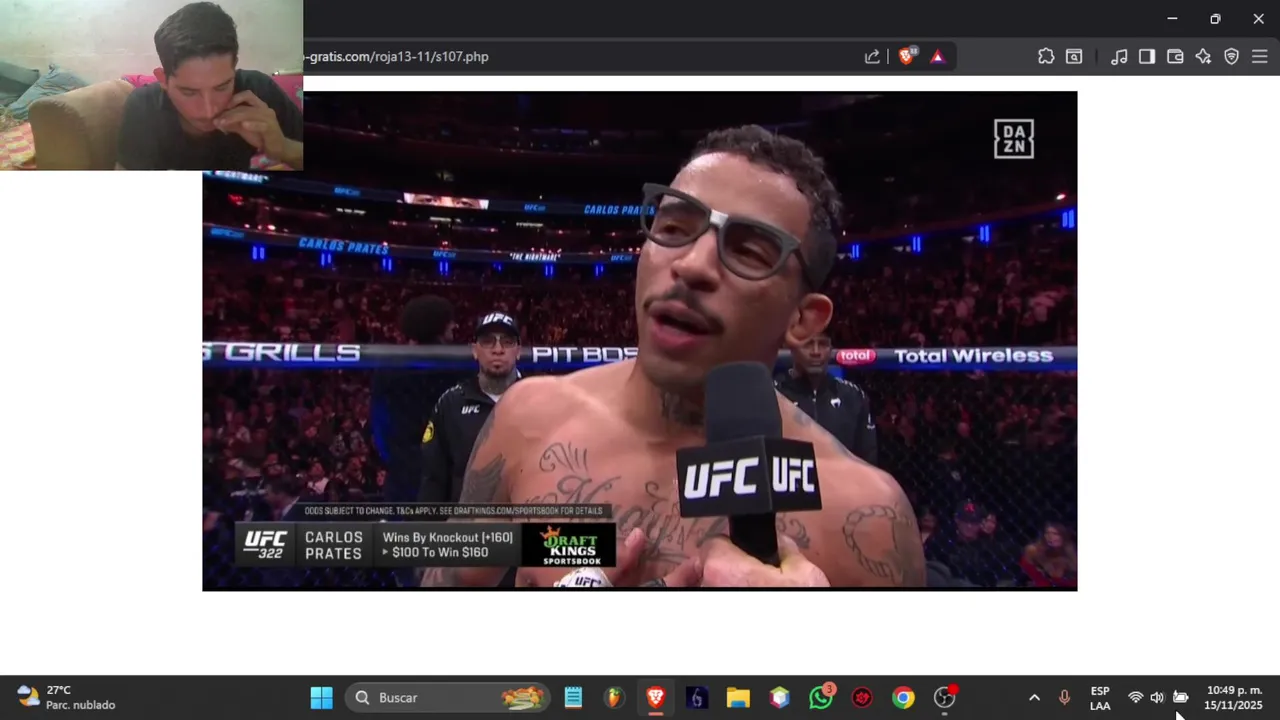This screenshot has width=1280, height=720.
Task: Open OBS Studio recording app icon
Action: pyautogui.click(x=945, y=698)
